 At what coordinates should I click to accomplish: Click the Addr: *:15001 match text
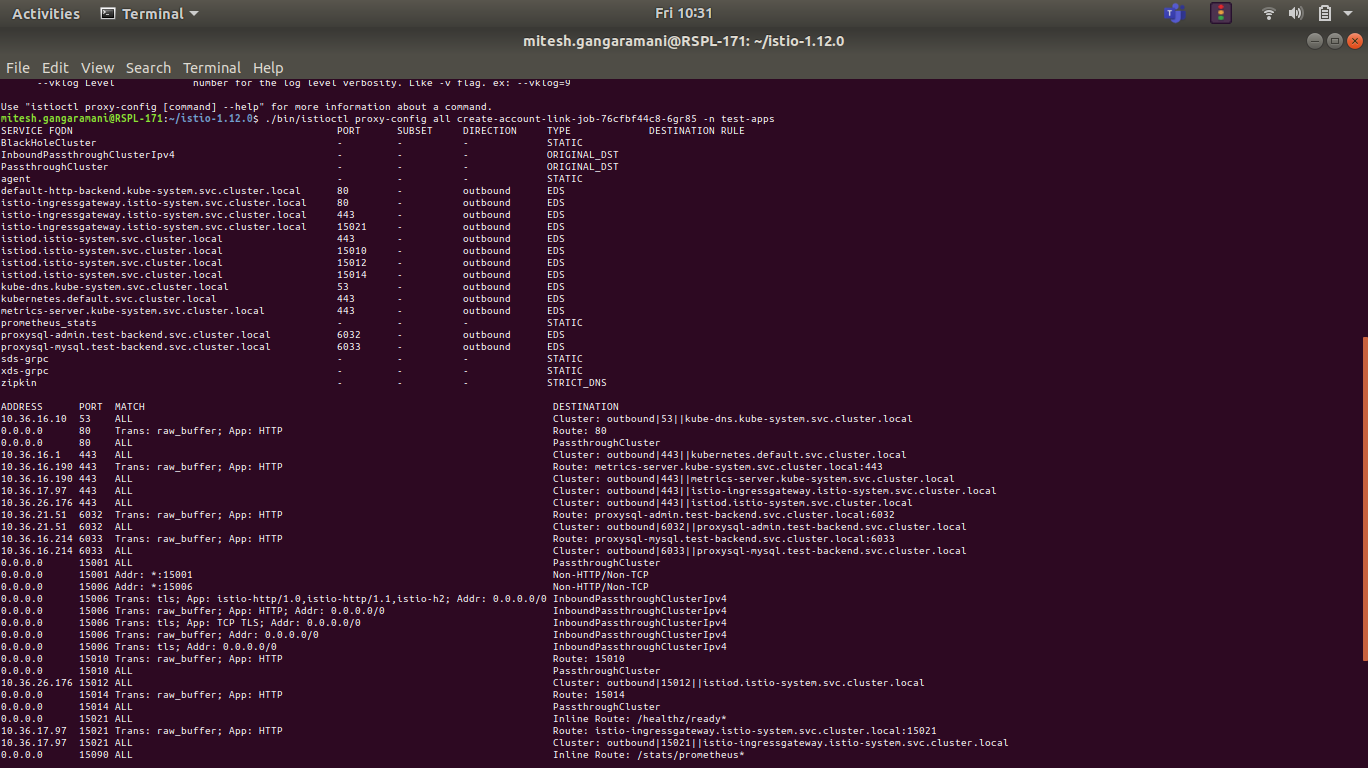pyautogui.click(x=154, y=575)
